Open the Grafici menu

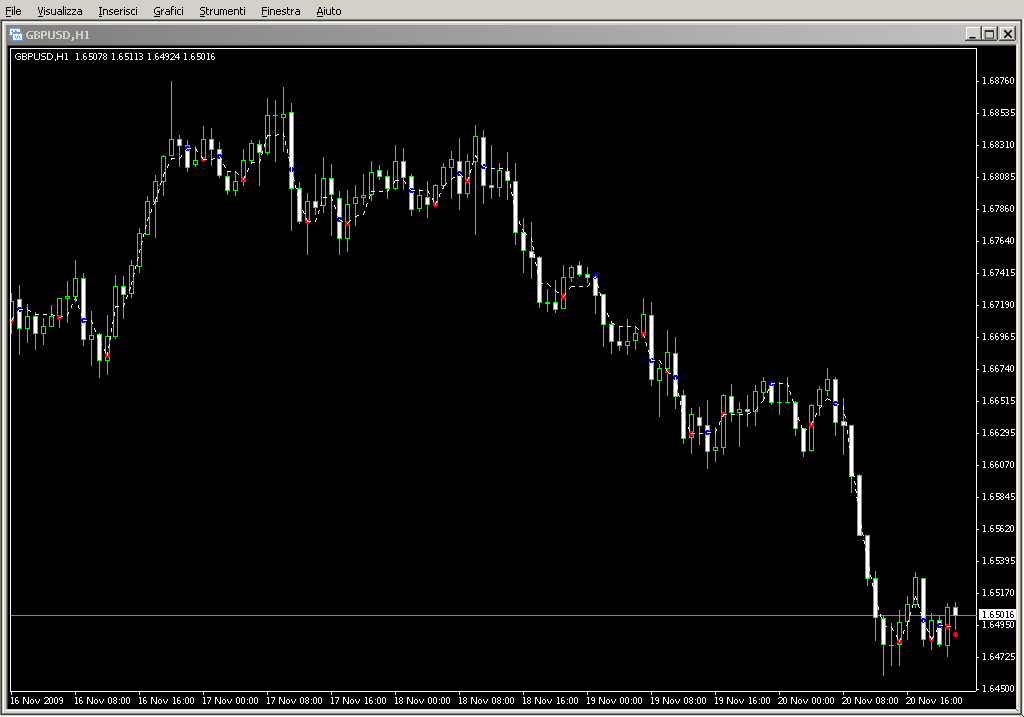coord(168,11)
